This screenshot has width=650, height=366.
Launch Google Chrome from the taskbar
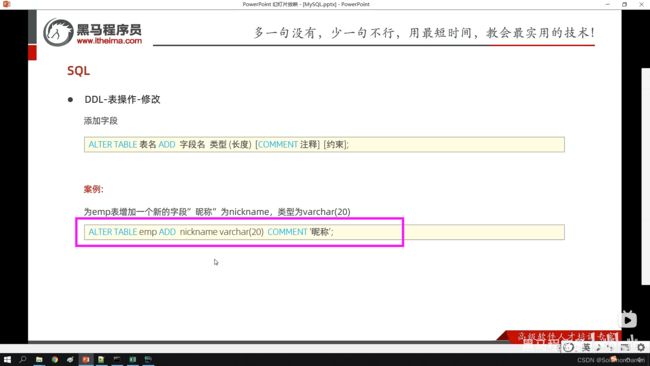coord(55,359)
